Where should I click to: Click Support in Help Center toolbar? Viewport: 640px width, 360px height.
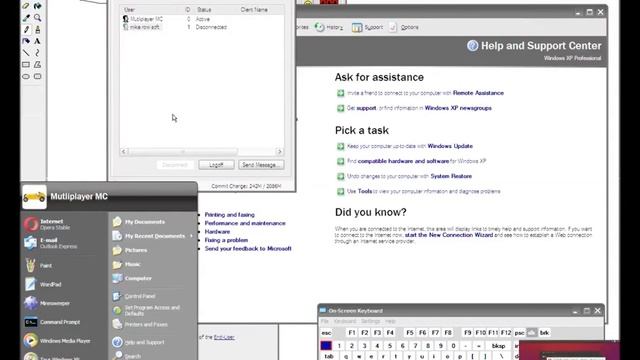point(367,27)
